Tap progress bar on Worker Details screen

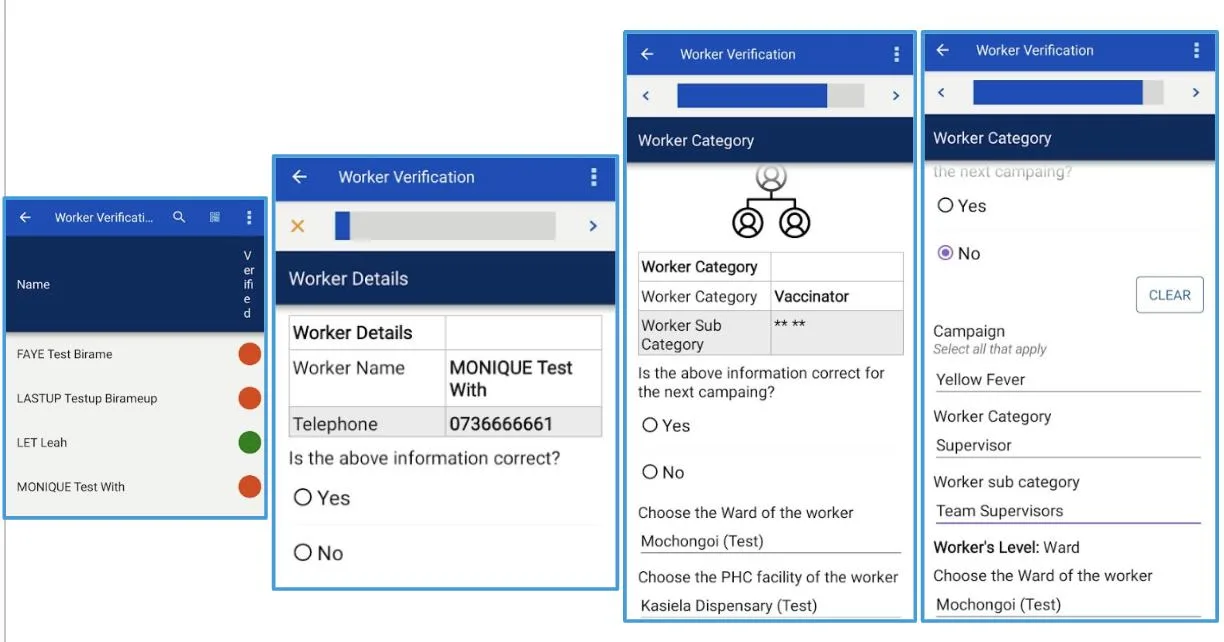coord(445,226)
